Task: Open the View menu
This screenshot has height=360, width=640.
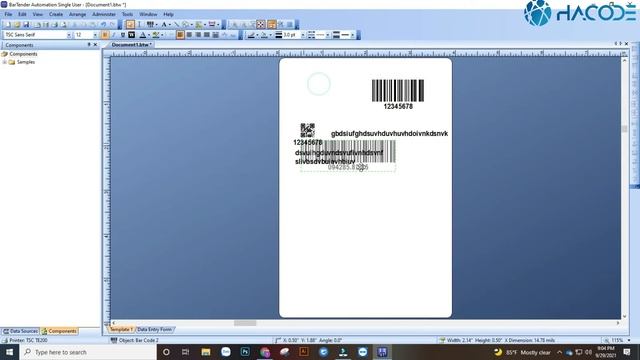Action: 38,14
